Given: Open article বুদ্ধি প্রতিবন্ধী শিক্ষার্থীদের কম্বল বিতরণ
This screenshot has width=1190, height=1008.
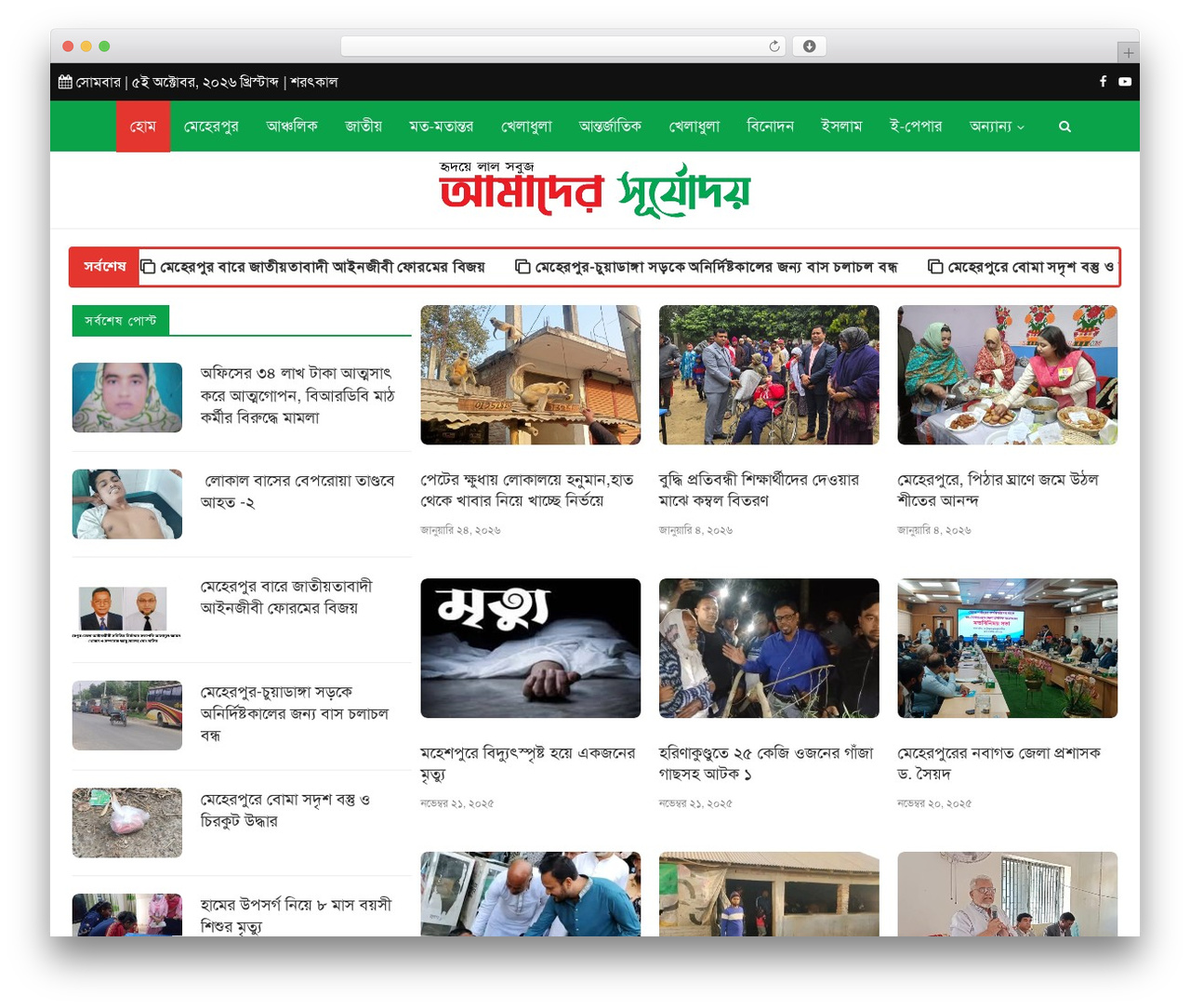Looking at the screenshot, I should pyautogui.click(x=759, y=490).
